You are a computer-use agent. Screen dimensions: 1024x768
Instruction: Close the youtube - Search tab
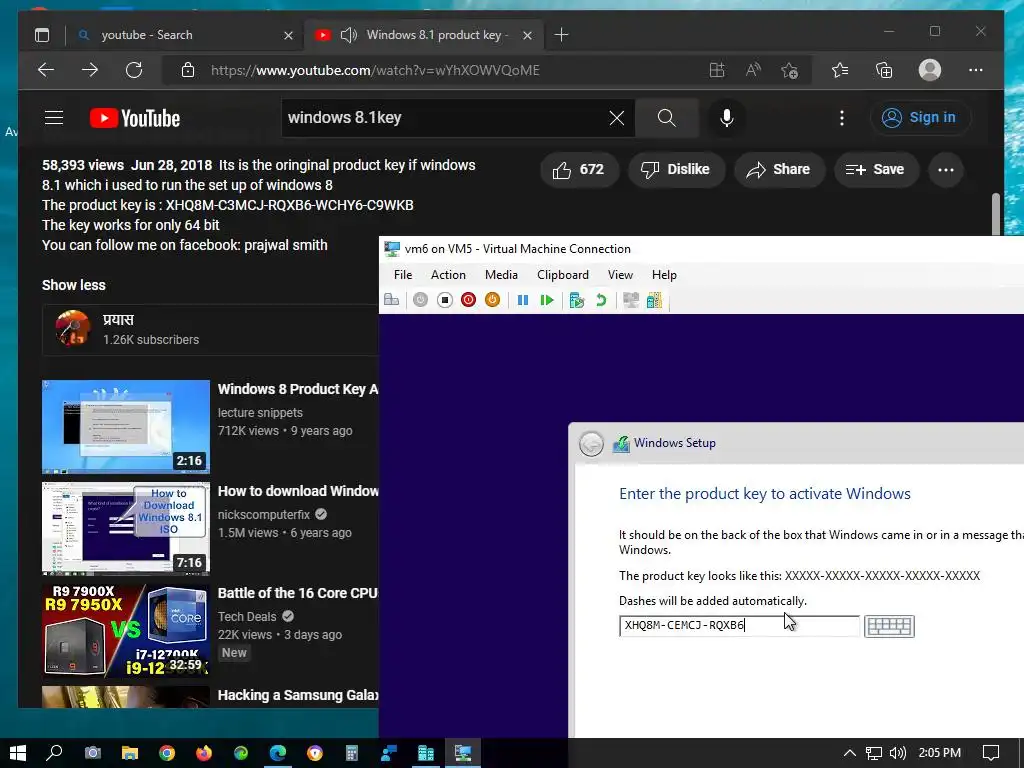(x=288, y=35)
